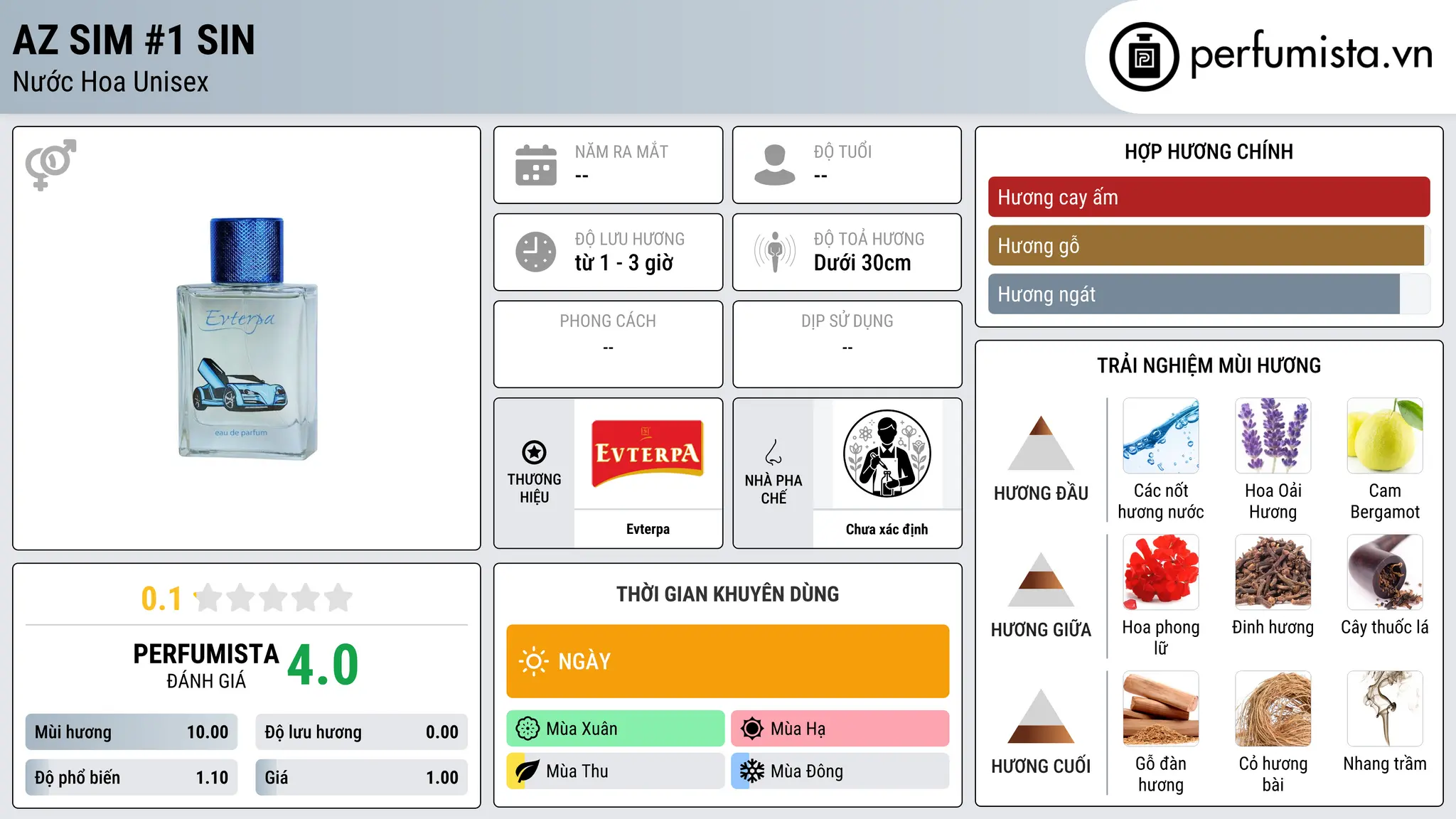
Task: Click the sillage icon beside Độ toả hương
Action: coord(775,252)
